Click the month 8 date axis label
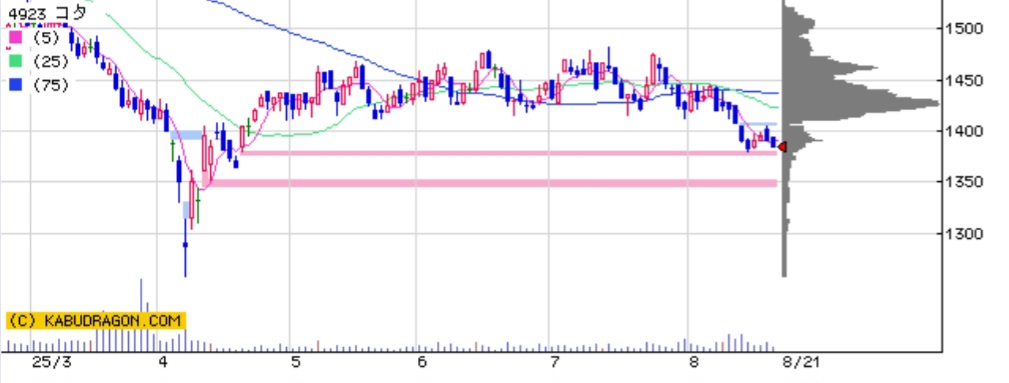Screen dimensions: 1009x383 [x=693, y=362]
